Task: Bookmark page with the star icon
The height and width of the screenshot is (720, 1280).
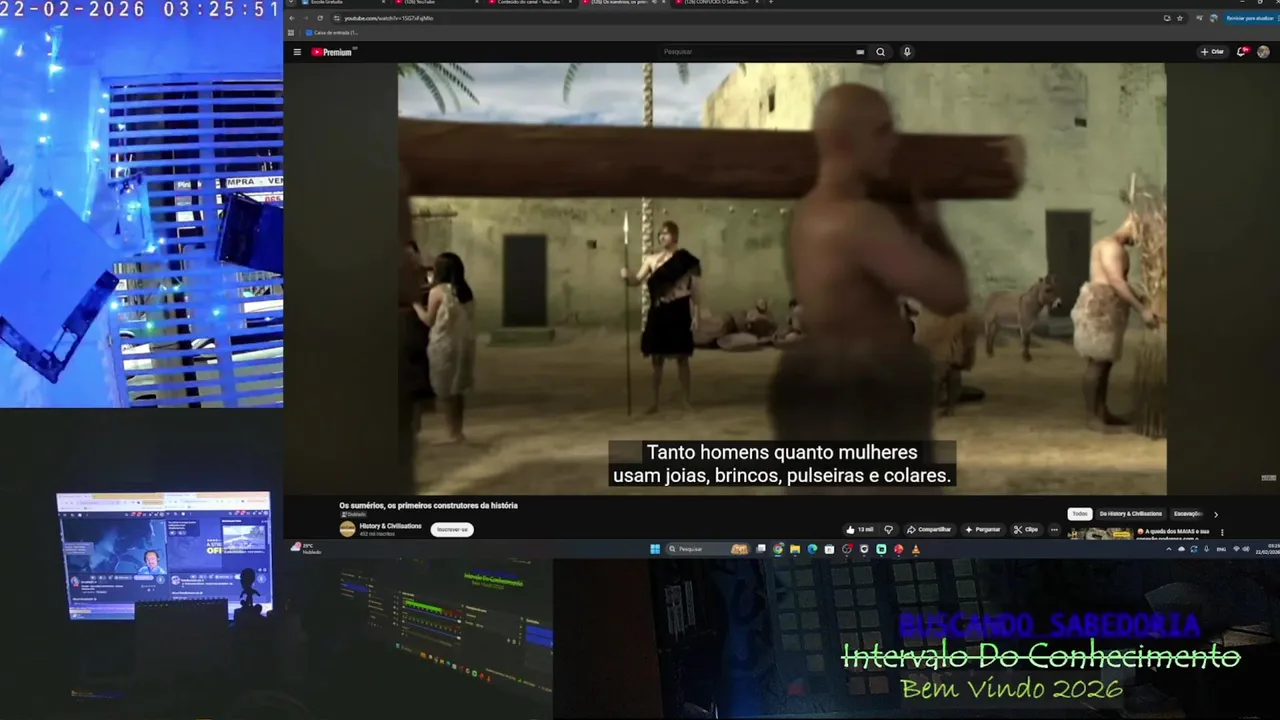Action: tap(1180, 18)
